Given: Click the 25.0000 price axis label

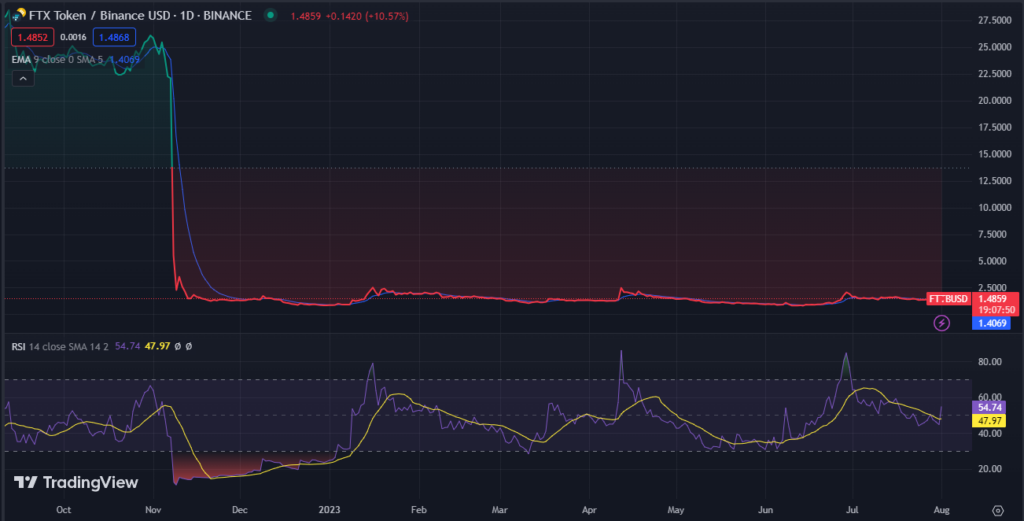Looking at the screenshot, I should 995,47.
